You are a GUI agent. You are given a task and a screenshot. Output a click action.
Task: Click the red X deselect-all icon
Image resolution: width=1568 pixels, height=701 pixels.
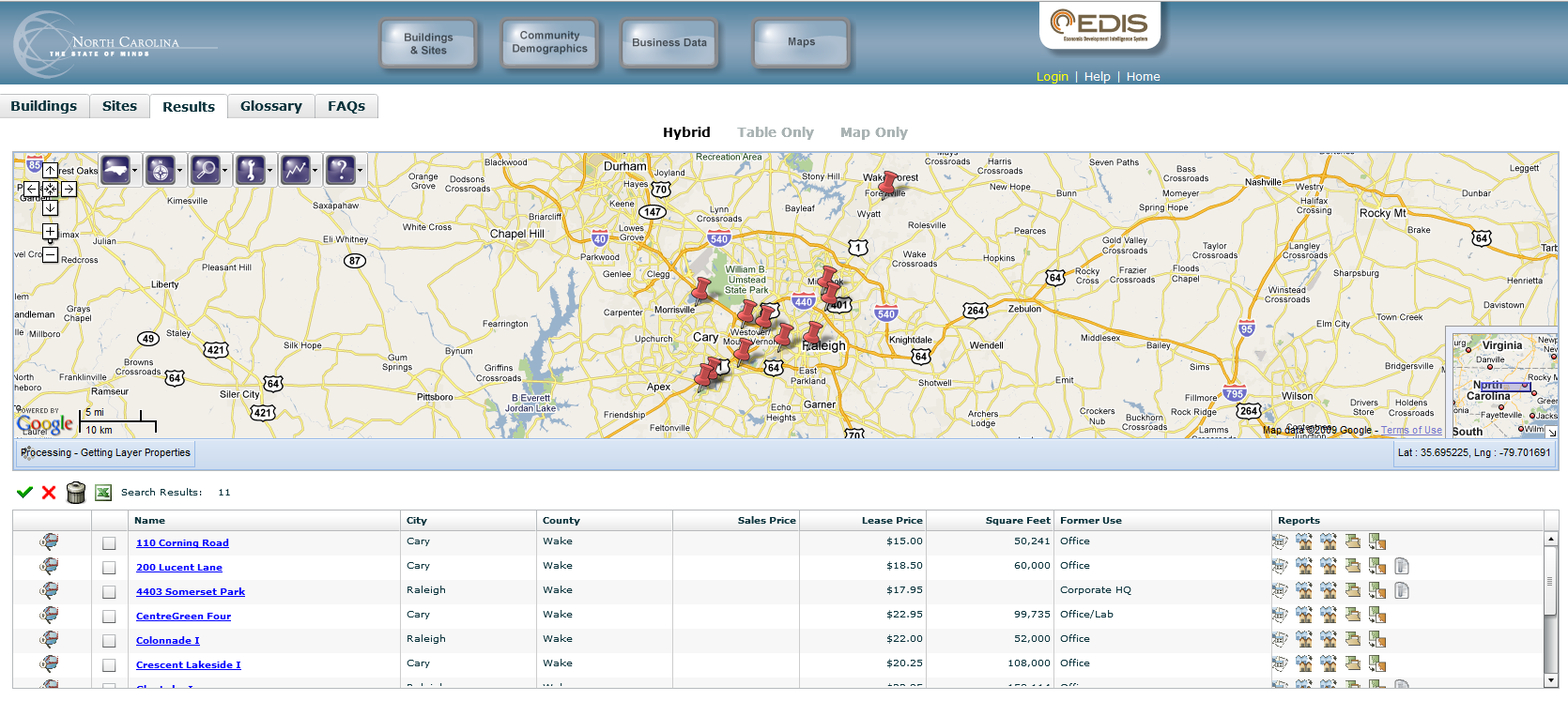(x=49, y=493)
